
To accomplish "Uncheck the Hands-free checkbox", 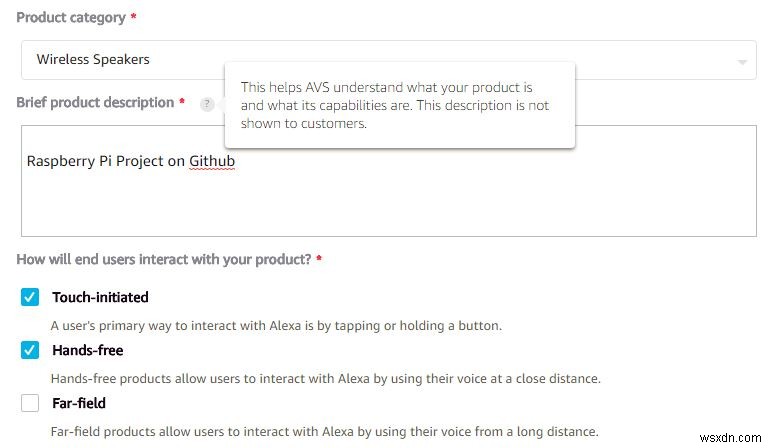I will (x=30, y=351).
